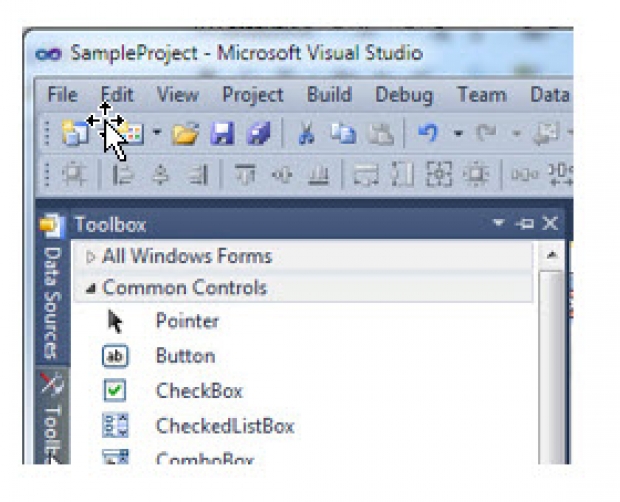Toggle the Toolbox auto-hide pin

525,224
